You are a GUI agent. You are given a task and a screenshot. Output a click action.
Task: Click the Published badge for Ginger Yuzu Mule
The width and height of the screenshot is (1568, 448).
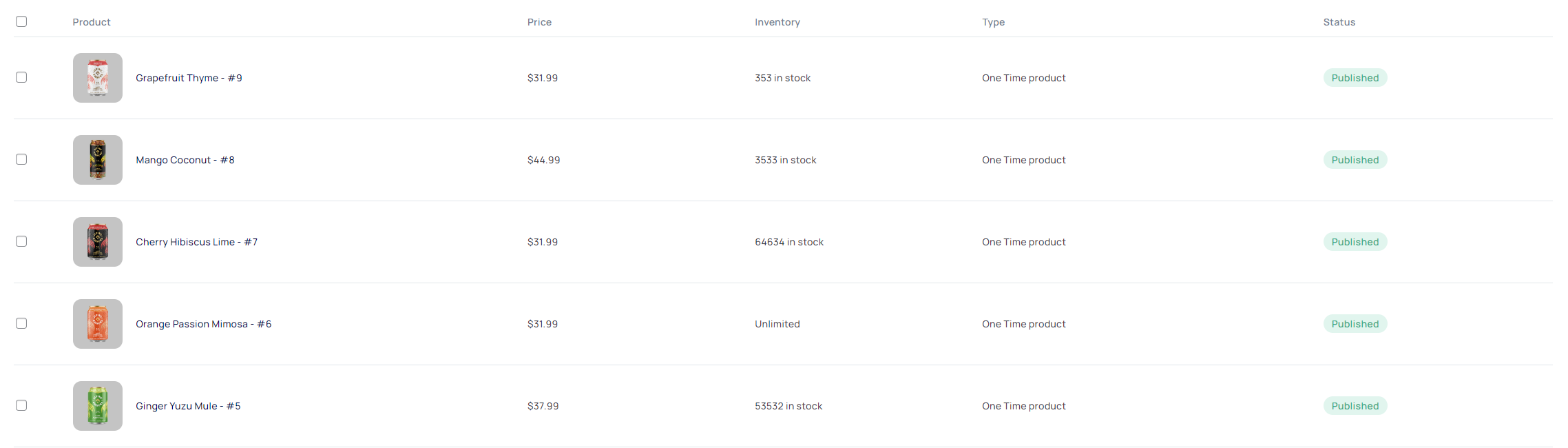click(x=1355, y=406)
